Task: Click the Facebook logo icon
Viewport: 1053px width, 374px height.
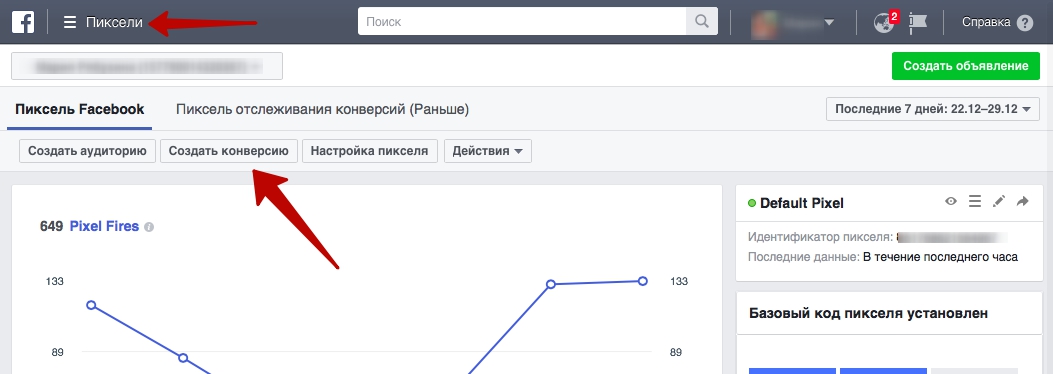Action: pyautogui.click(x=23, y=22)
